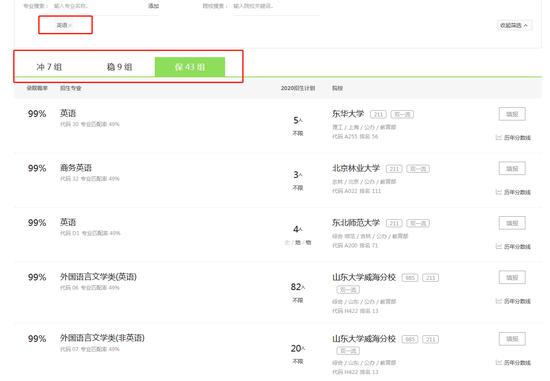Open the 东华大学 school name
The width and height of the screenshot is (550, 381).
coord(348,114)
